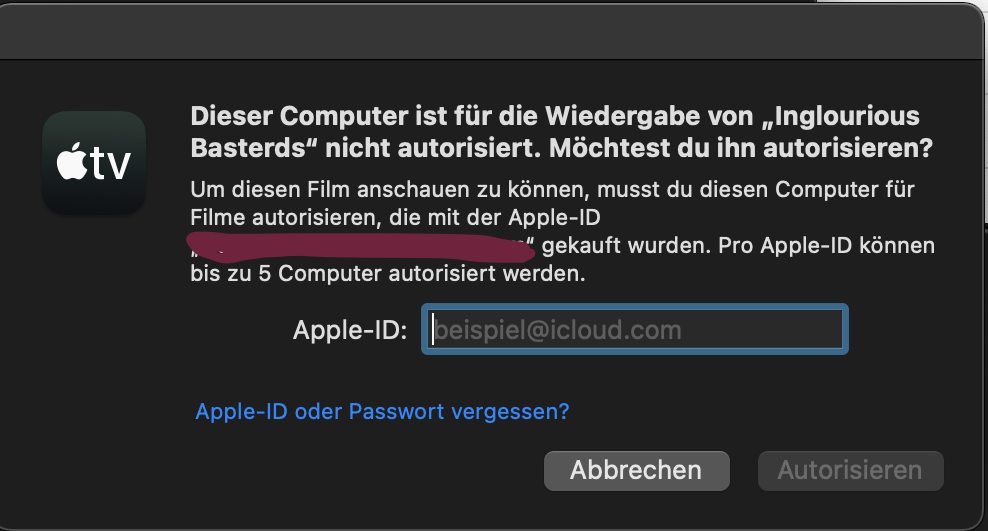Click the "Apple-ID:" field label

[x=349, y=331]
